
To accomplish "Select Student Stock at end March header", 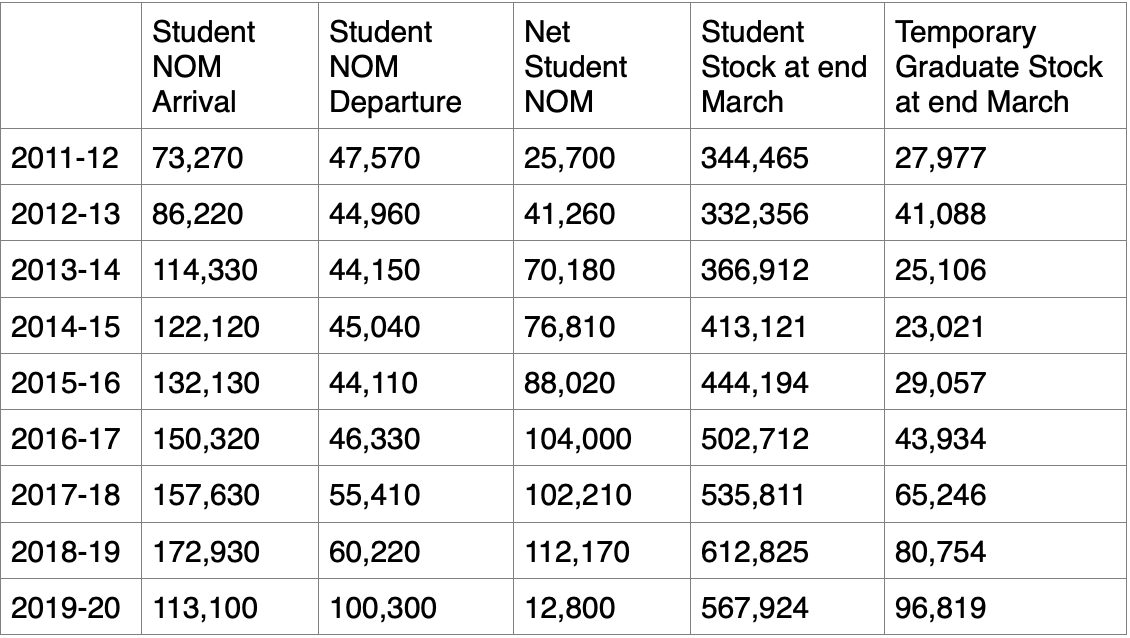I will click(x=769, y=67).
